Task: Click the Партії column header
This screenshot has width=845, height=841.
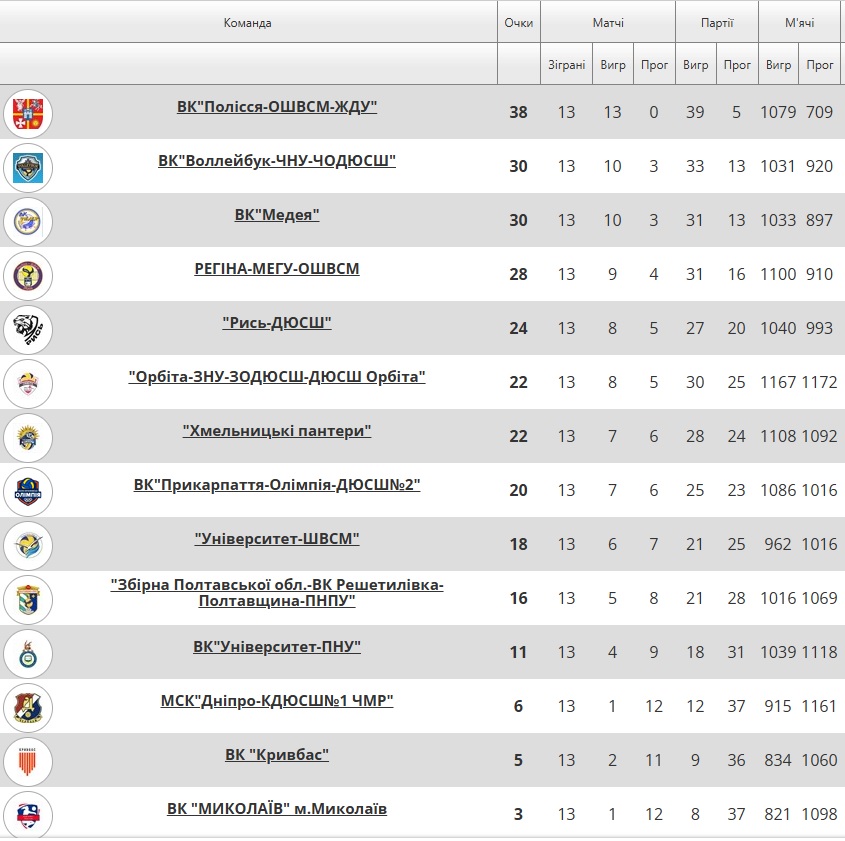Action: (x=717, y=23)
